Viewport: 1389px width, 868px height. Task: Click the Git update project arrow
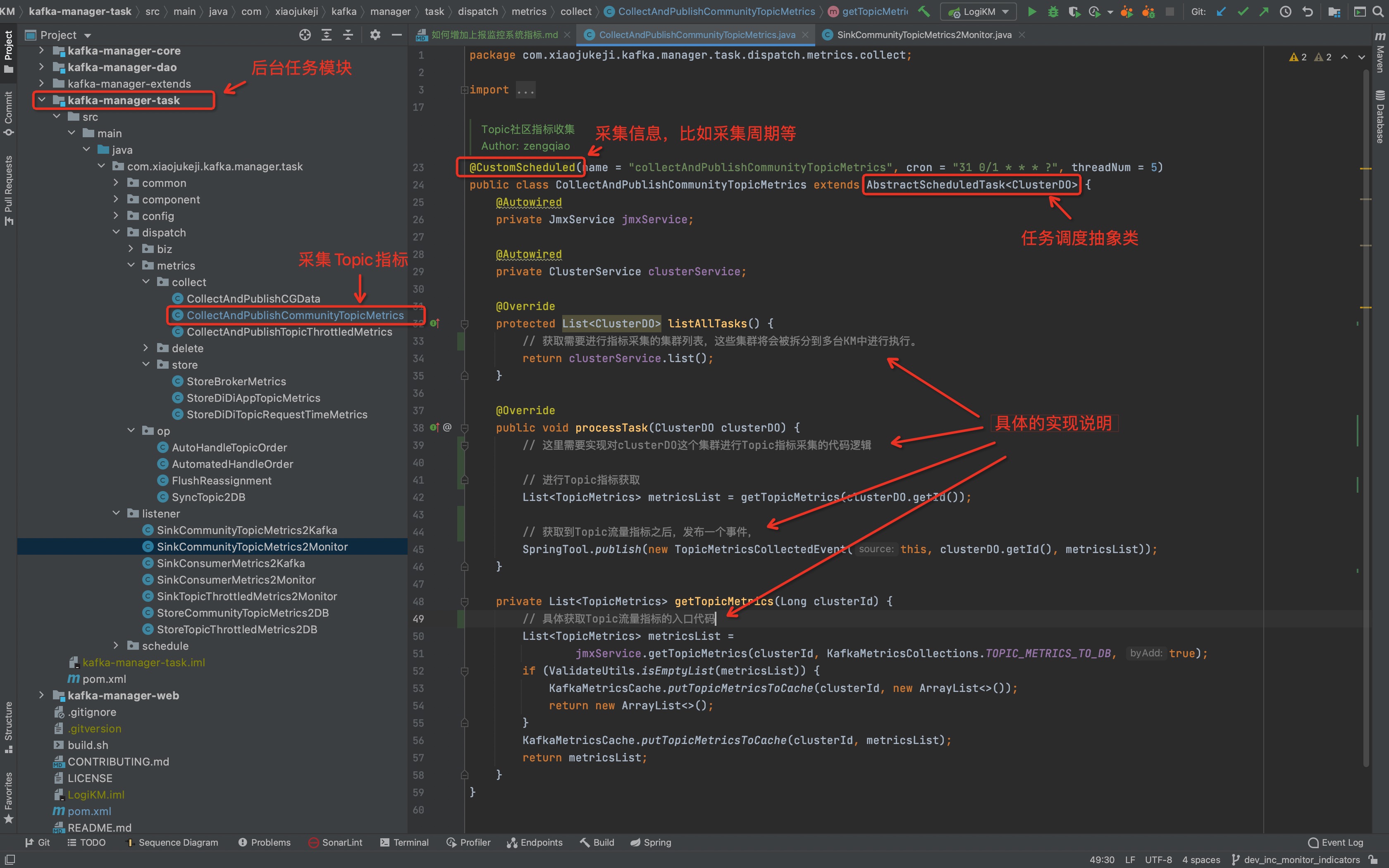pos(1222,12)
